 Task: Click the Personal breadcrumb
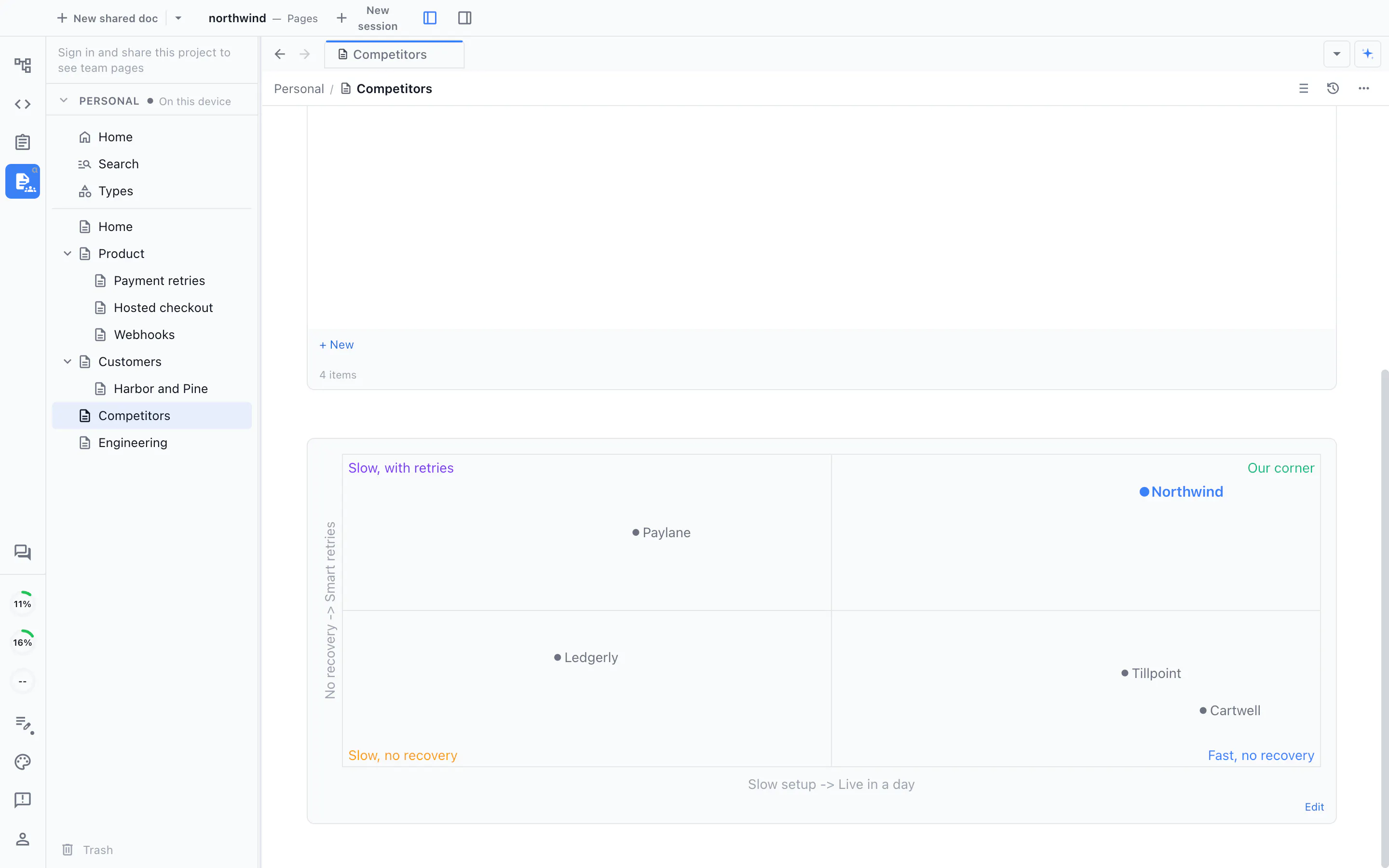point(299,89)
